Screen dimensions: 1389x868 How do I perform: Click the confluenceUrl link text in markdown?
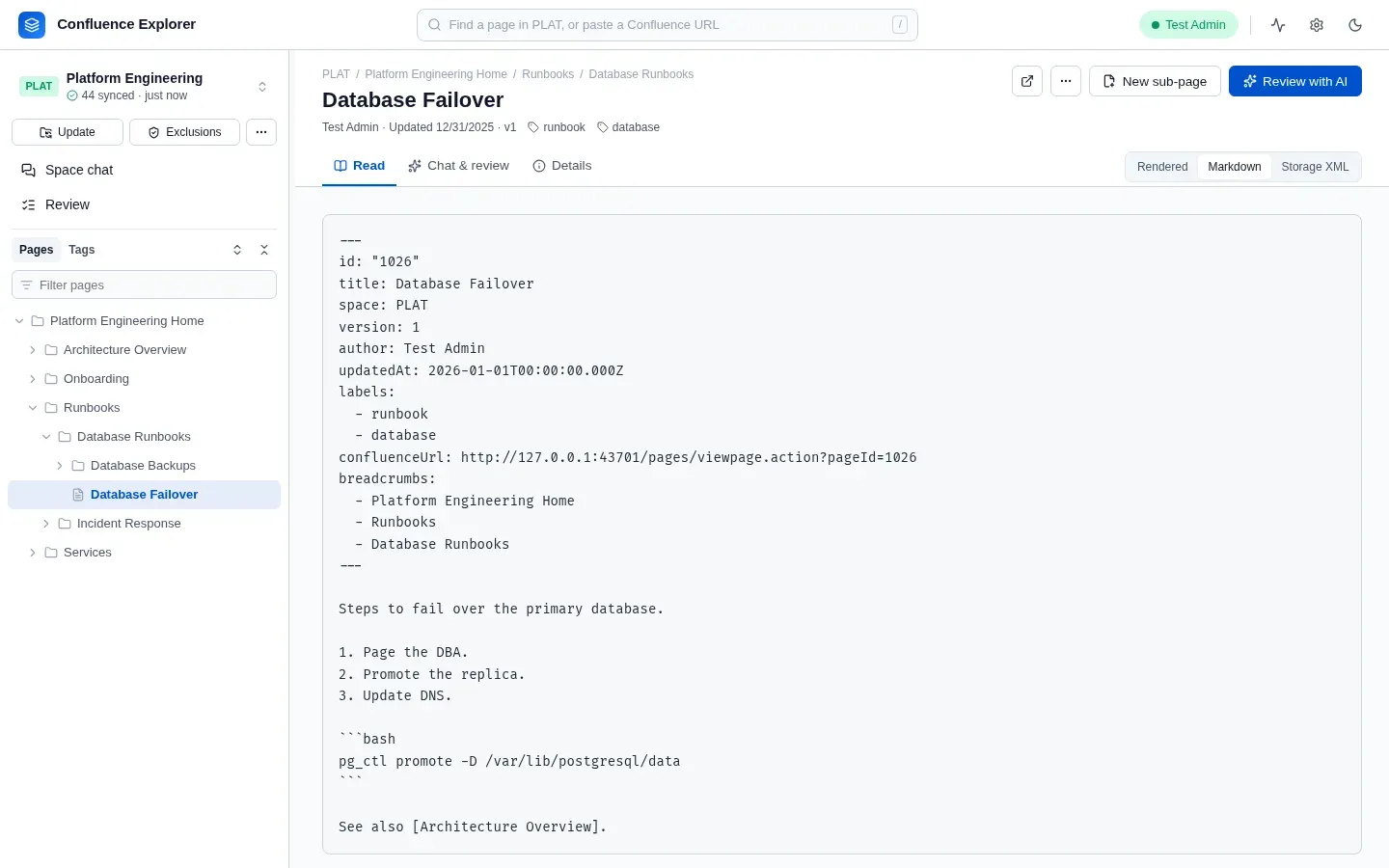point(689,457)
